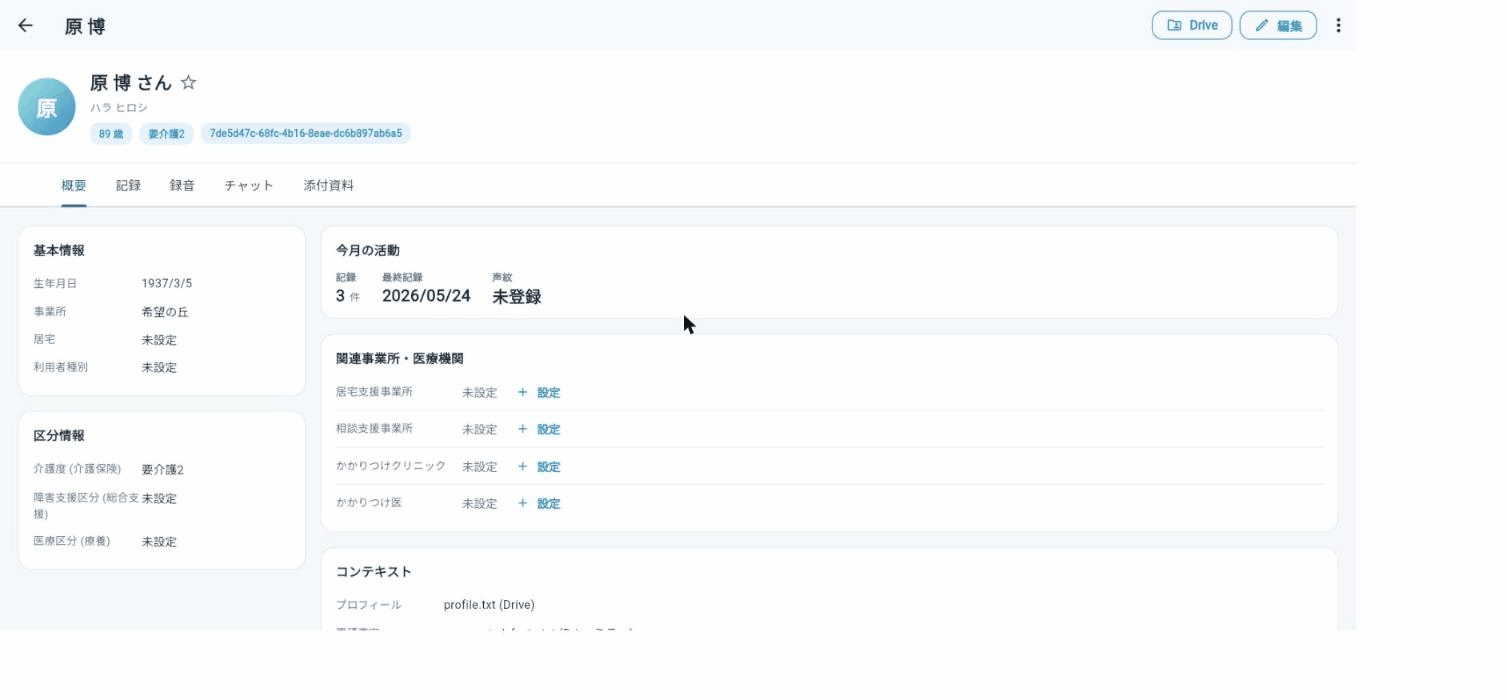Click the 89 歳 age chip
This screenshot has height=700, width=1507.
pos(111,134)
